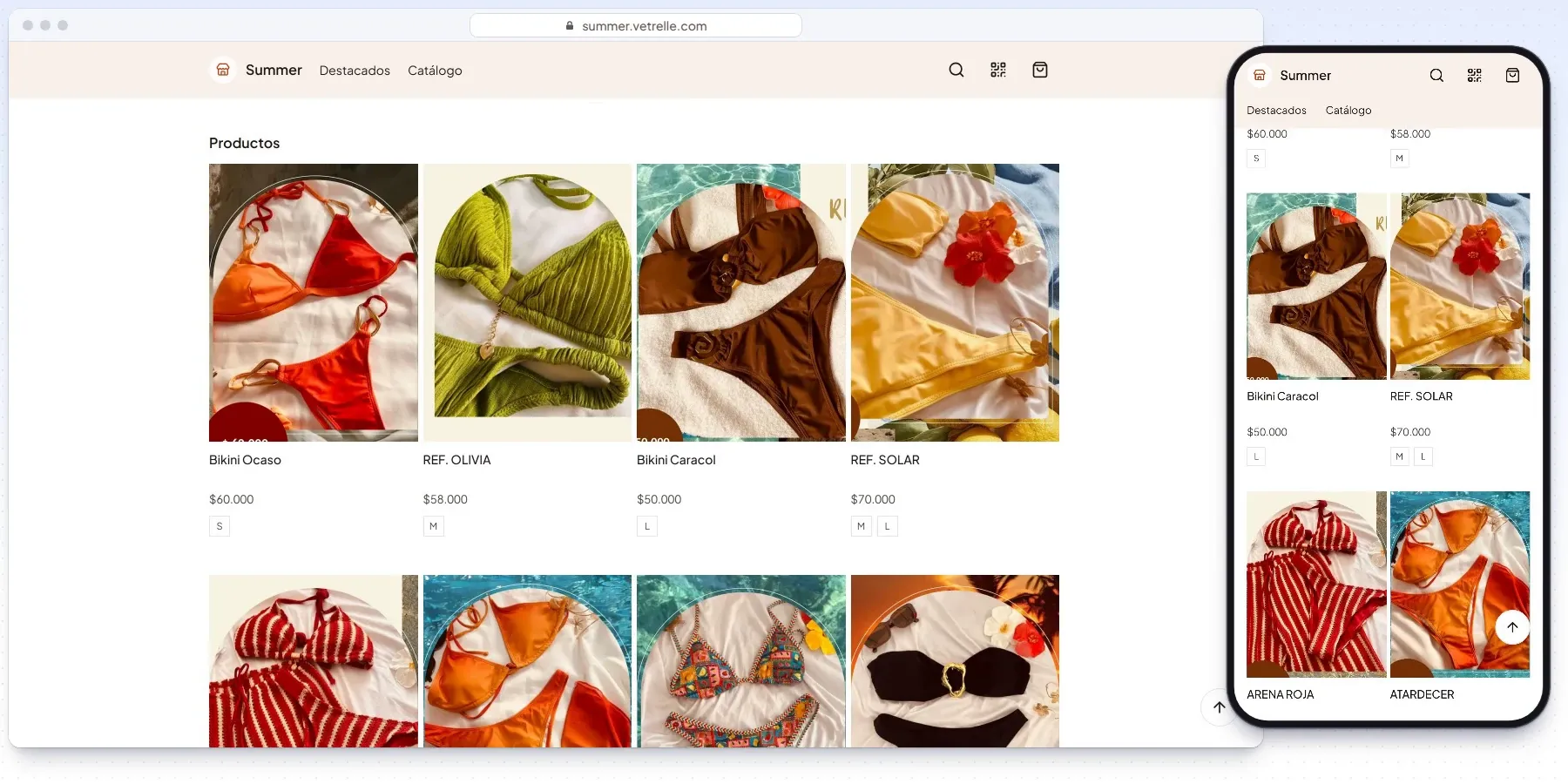The image size is (1568, 784).
Task: Tap the mobile scroll-to-top arrow button
Action: click(x=1512, y=627)
